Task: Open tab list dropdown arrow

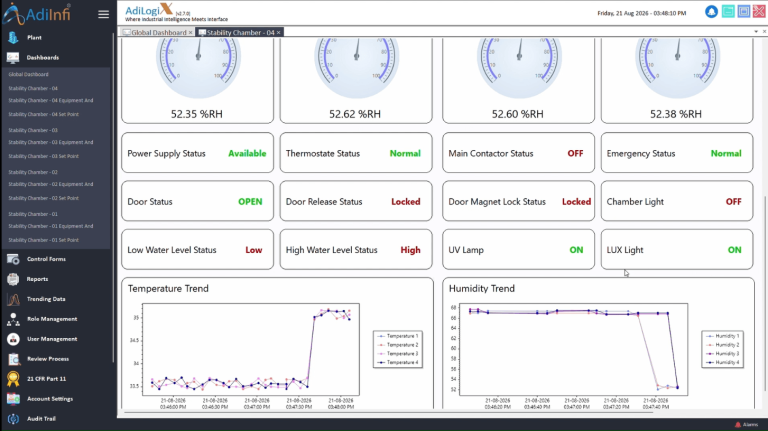Action: click(755, 32)
